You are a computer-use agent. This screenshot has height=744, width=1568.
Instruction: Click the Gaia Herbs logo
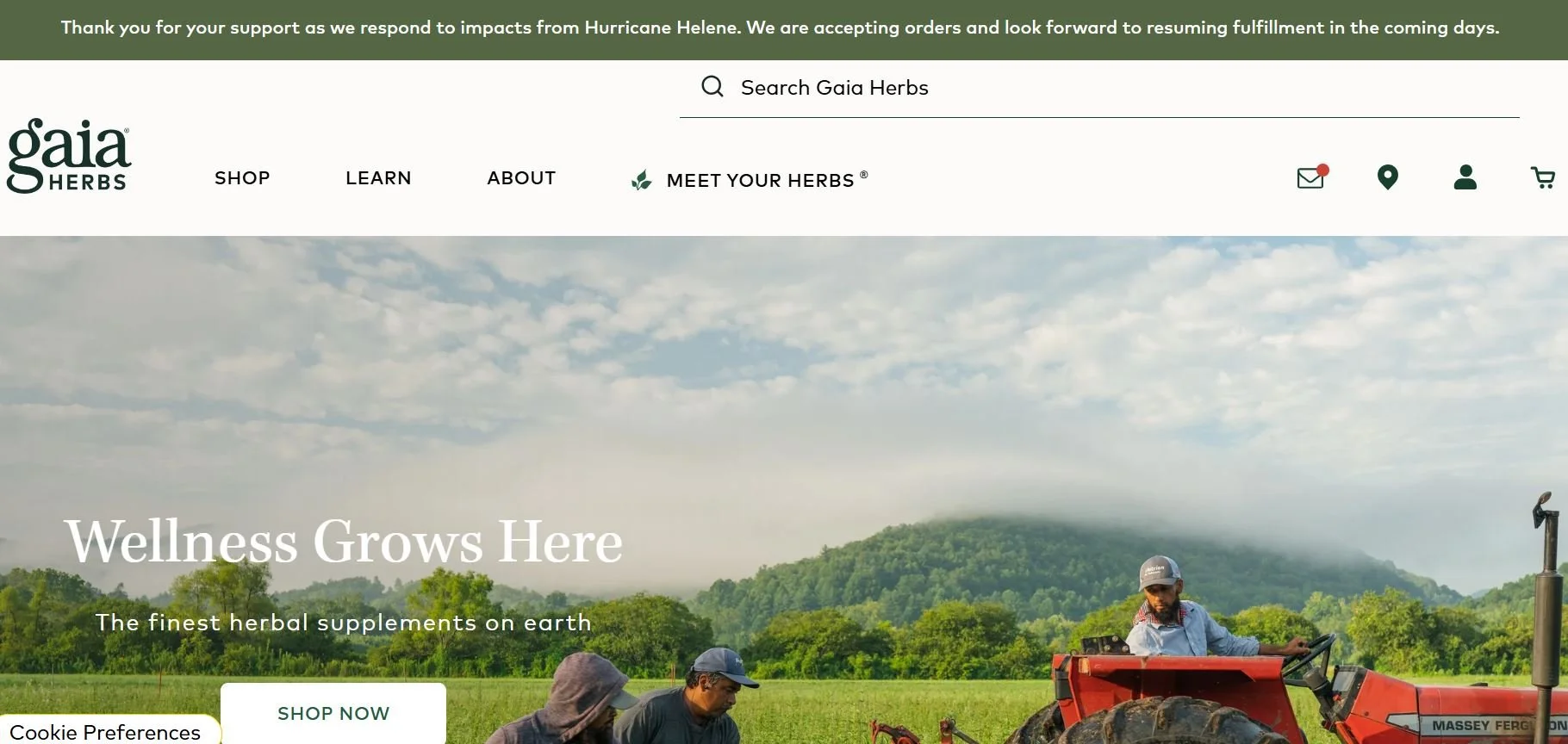point(69,156)
